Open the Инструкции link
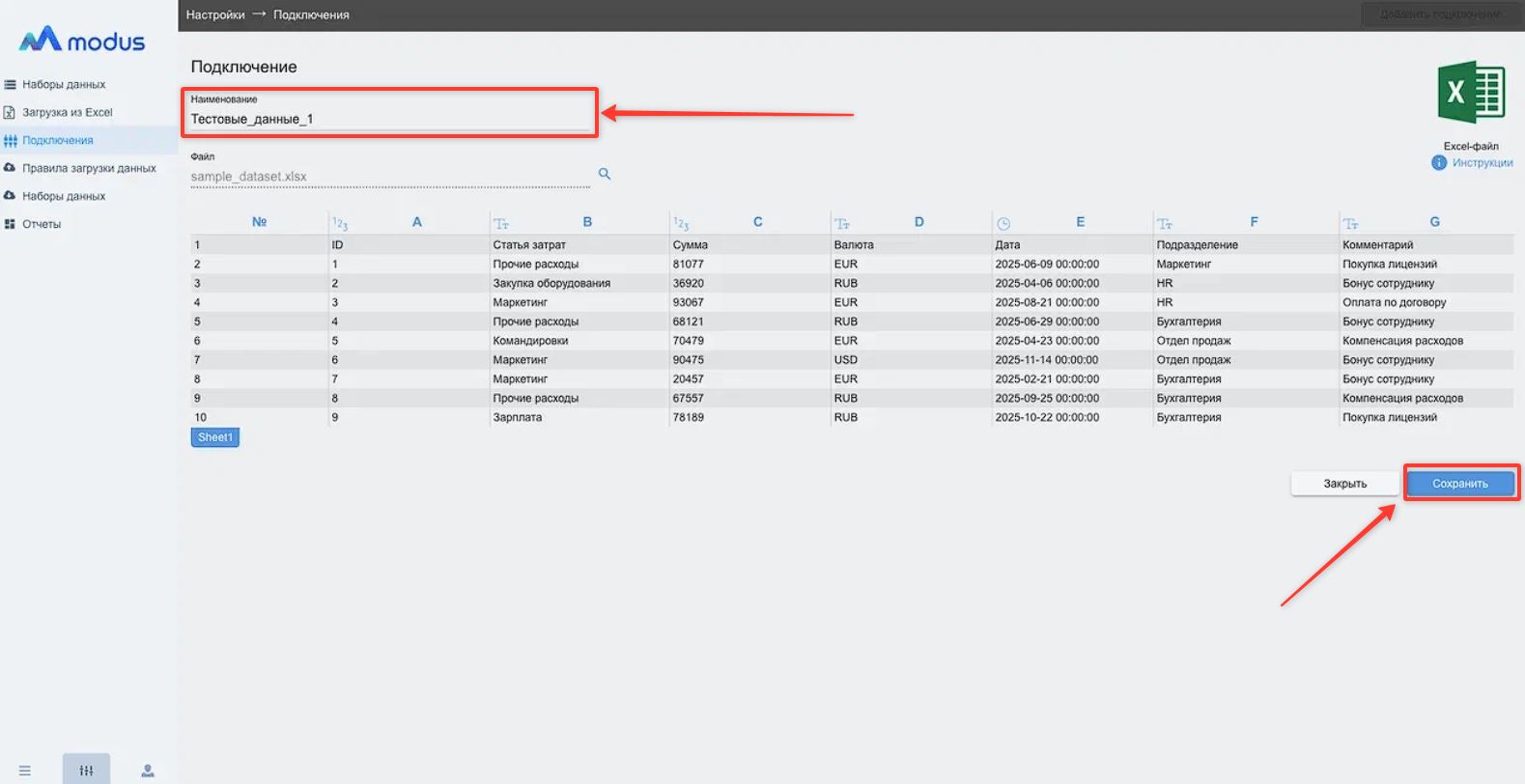This screenshot has width=1525, height=784. coord(1482,163)
